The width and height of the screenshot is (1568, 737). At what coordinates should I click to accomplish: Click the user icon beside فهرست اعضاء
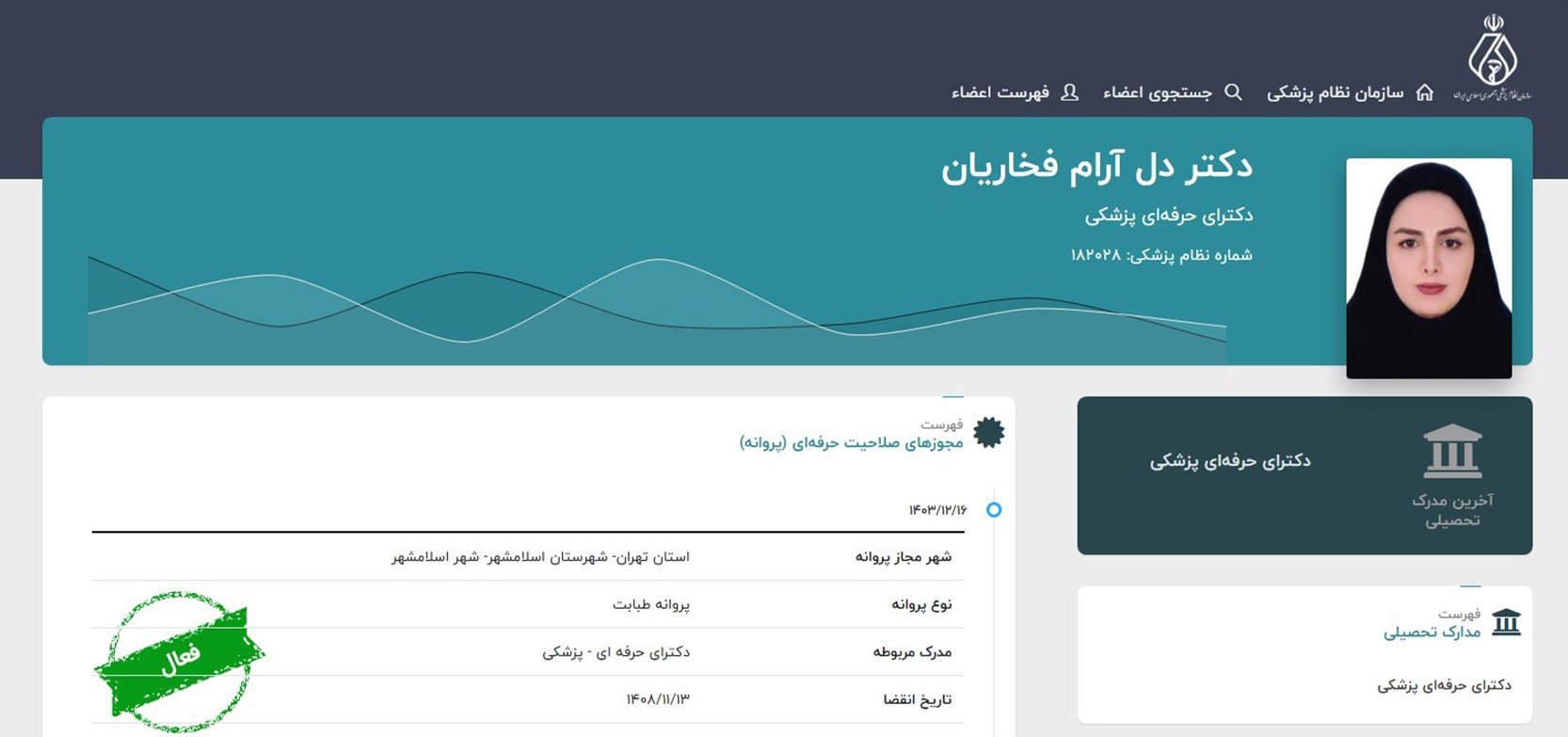1069,92
